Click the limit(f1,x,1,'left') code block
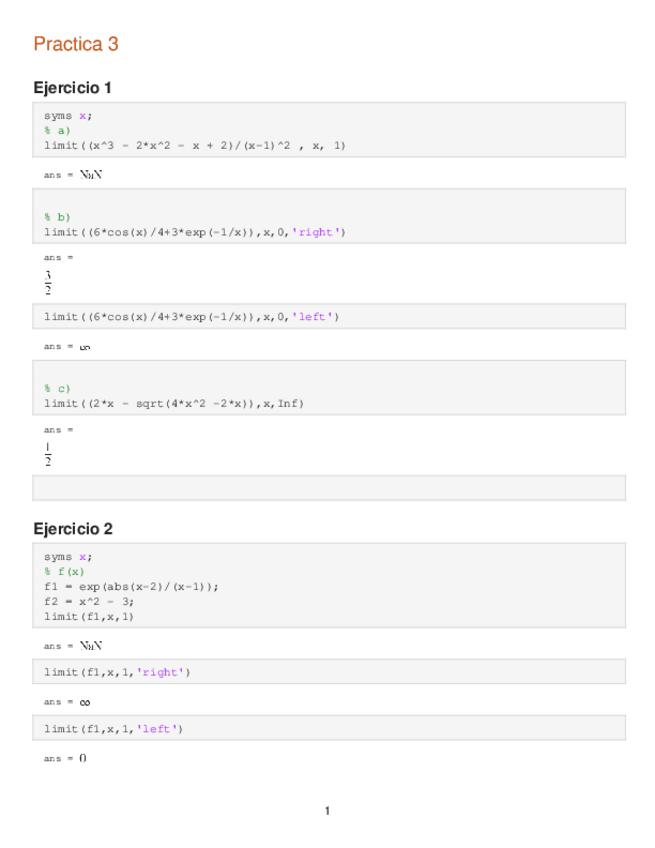Image resolution: width=655 pixels, height=848 pixels. coord(114,729)
